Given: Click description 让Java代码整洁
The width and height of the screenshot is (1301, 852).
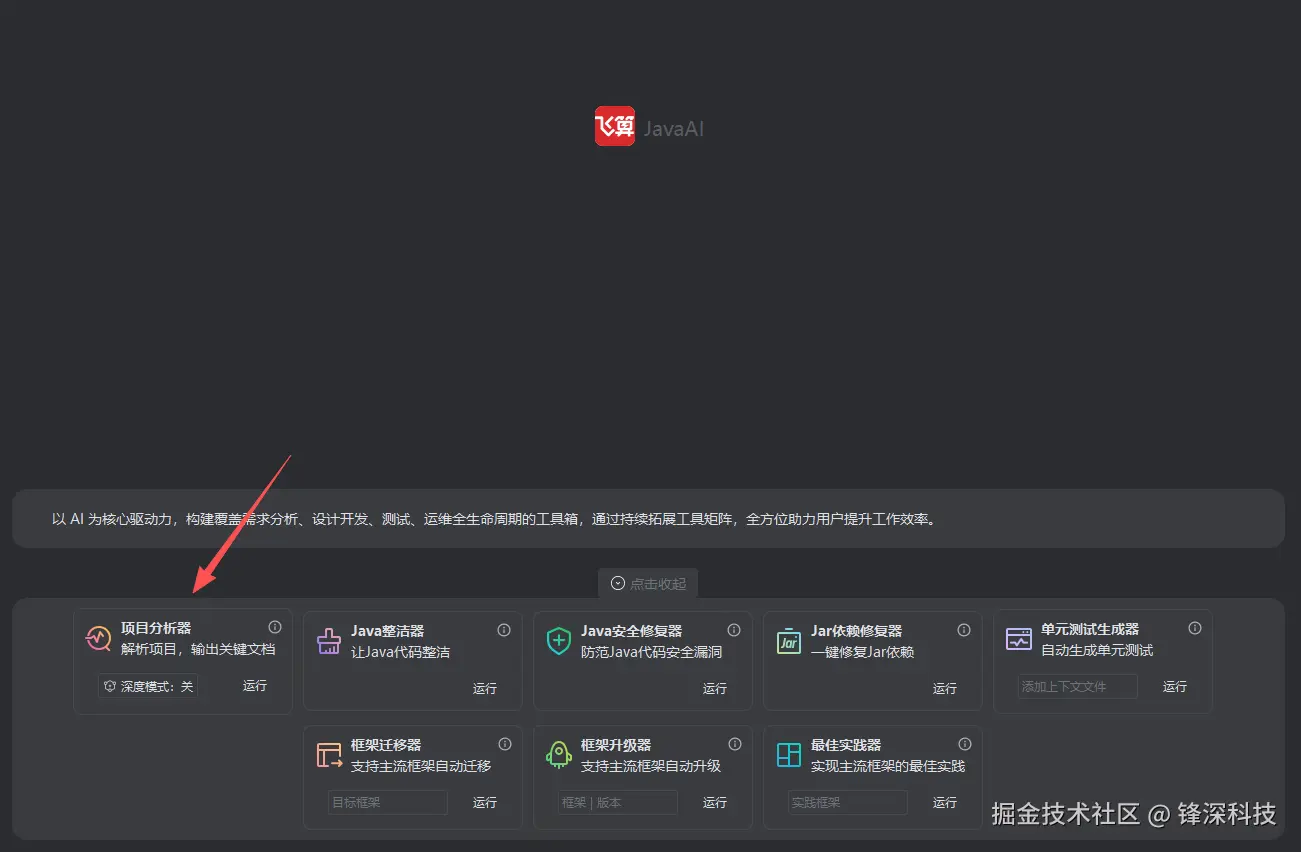Looking at the screenshot, I should coord(401,652).
